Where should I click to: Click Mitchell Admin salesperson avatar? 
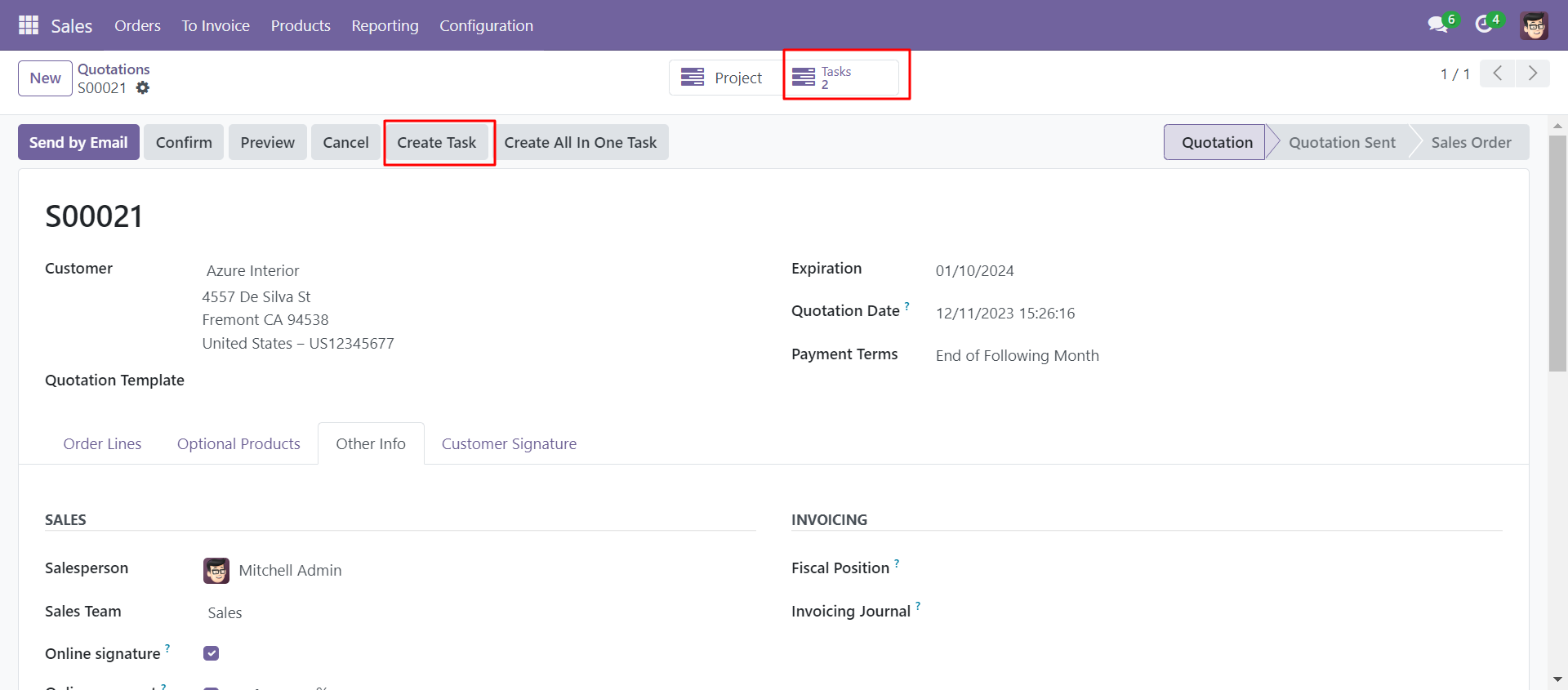[216, 571]
